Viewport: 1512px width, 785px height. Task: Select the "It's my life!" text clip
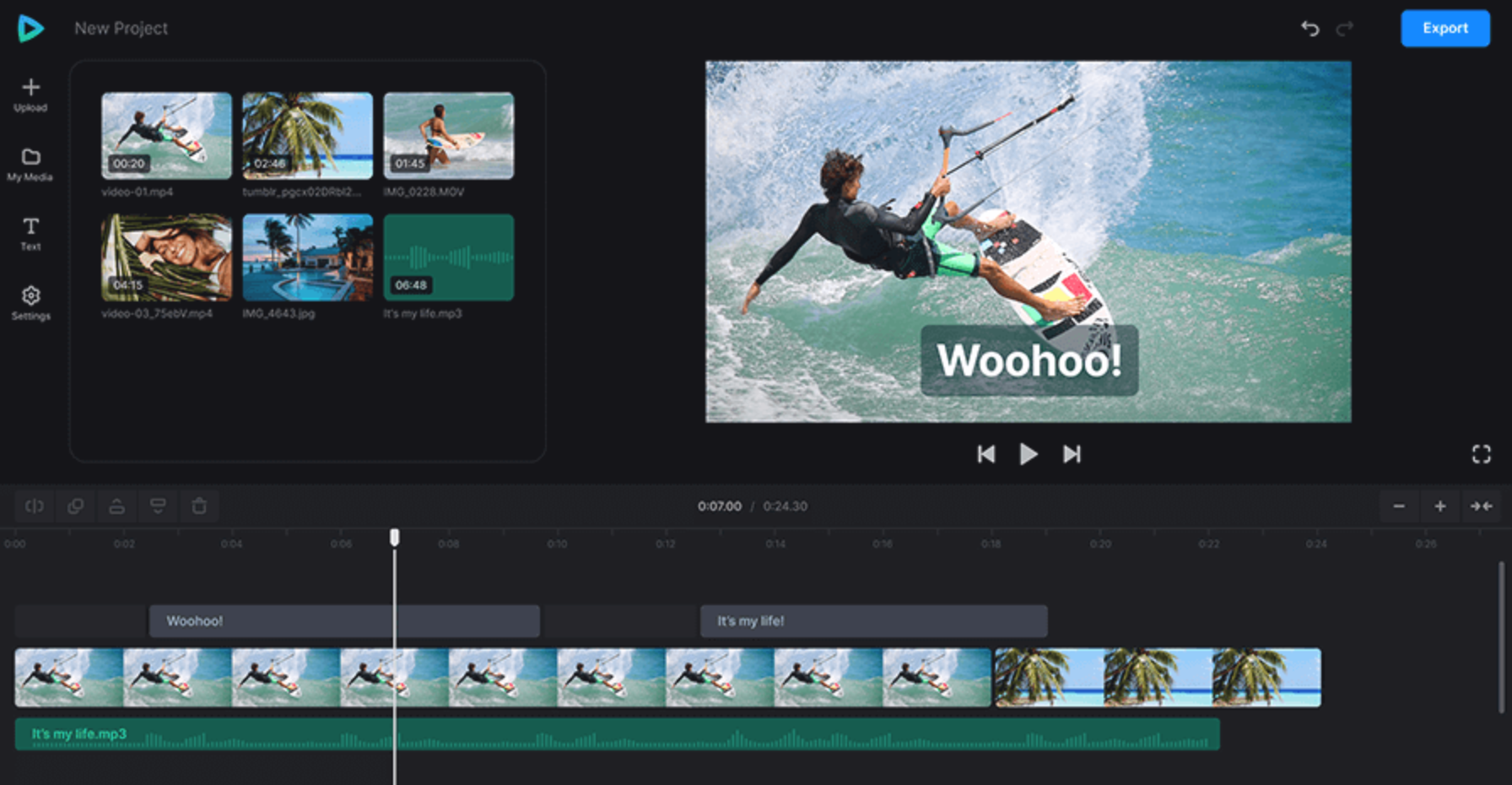click(873, 621)
